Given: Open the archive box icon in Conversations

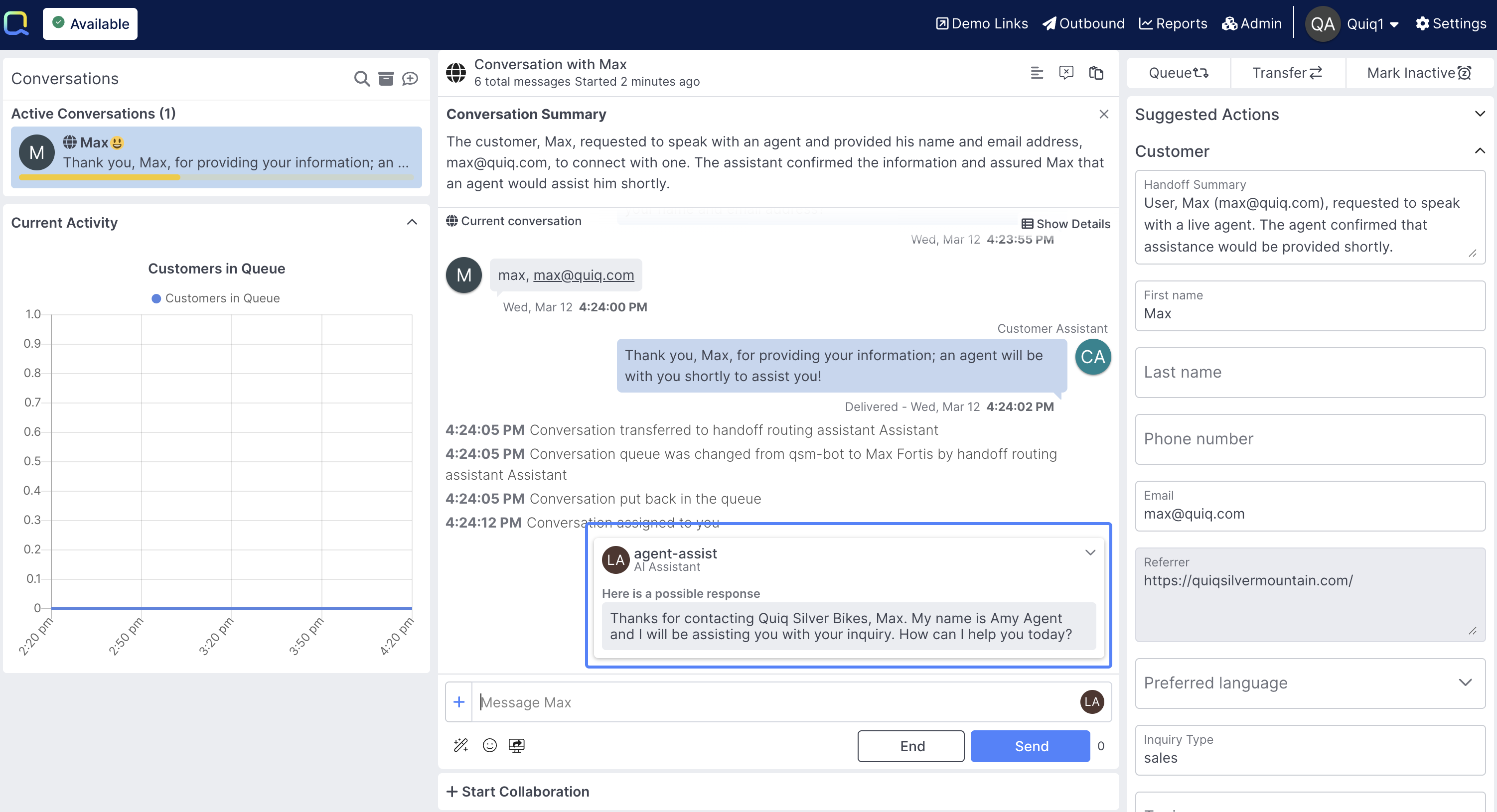Looking at the screenshot, I should click(x=386, y=78).
